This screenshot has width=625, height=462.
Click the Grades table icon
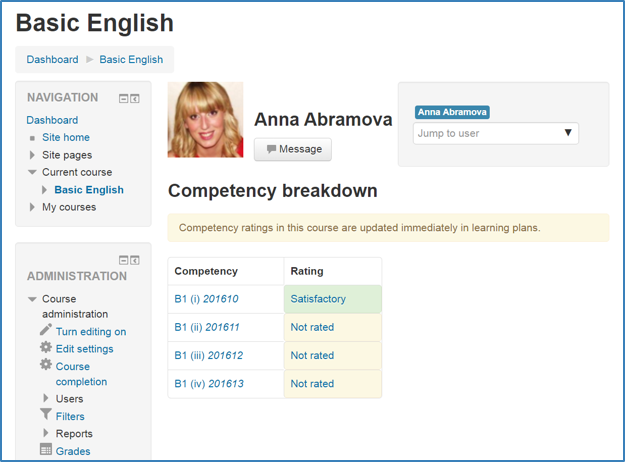tap(46, 451)
